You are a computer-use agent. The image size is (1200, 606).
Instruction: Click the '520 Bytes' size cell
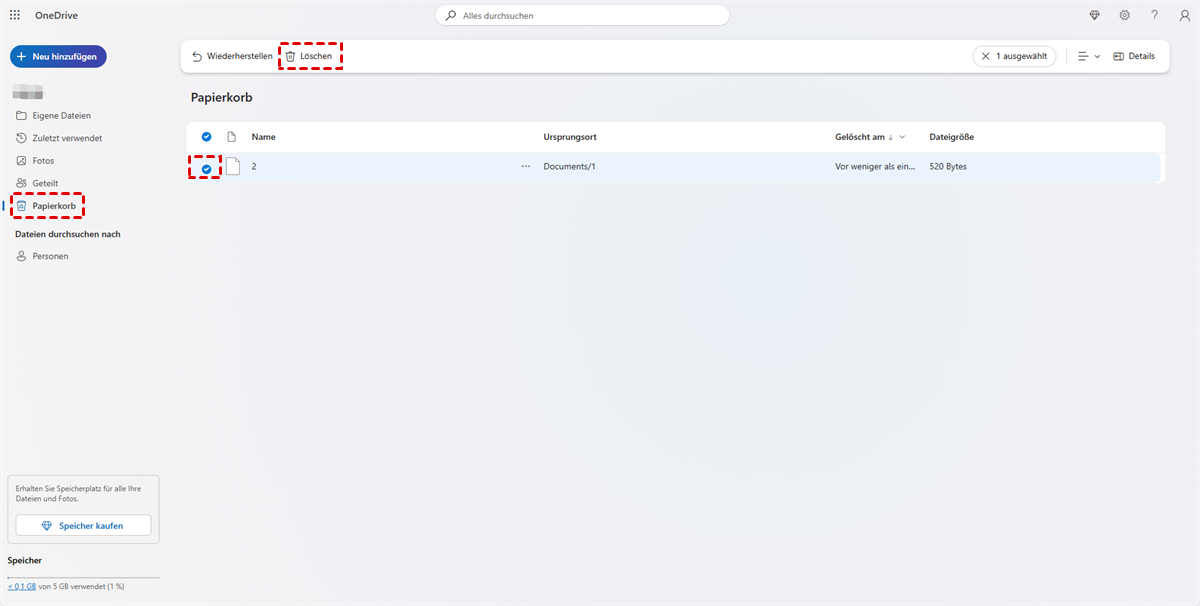[948, 167]
